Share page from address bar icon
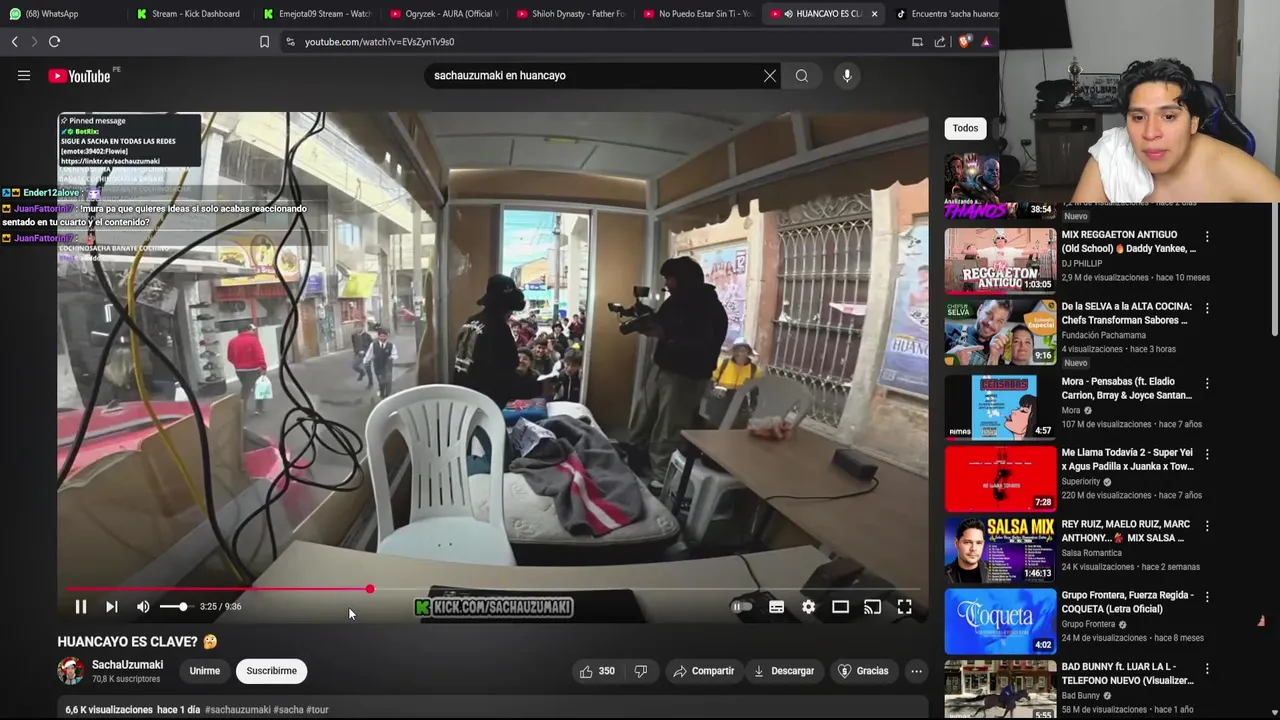Screen dimensions: 1280x720 (x=940, y=42)
